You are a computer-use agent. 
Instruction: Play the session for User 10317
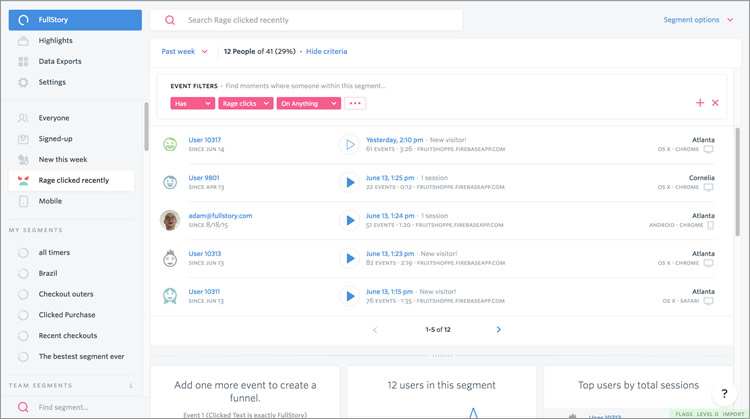click(350, 144)
